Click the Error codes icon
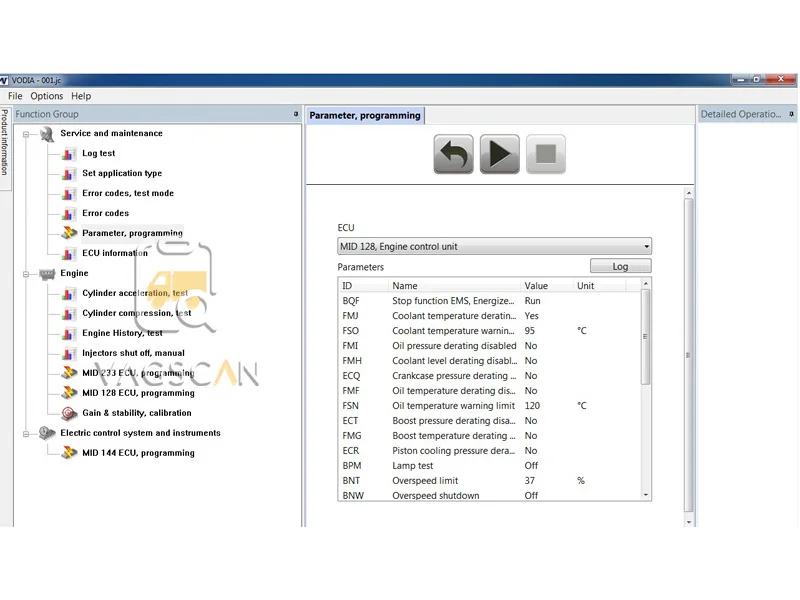This screenshot has width=800, height=600. (x=68, y=213)
